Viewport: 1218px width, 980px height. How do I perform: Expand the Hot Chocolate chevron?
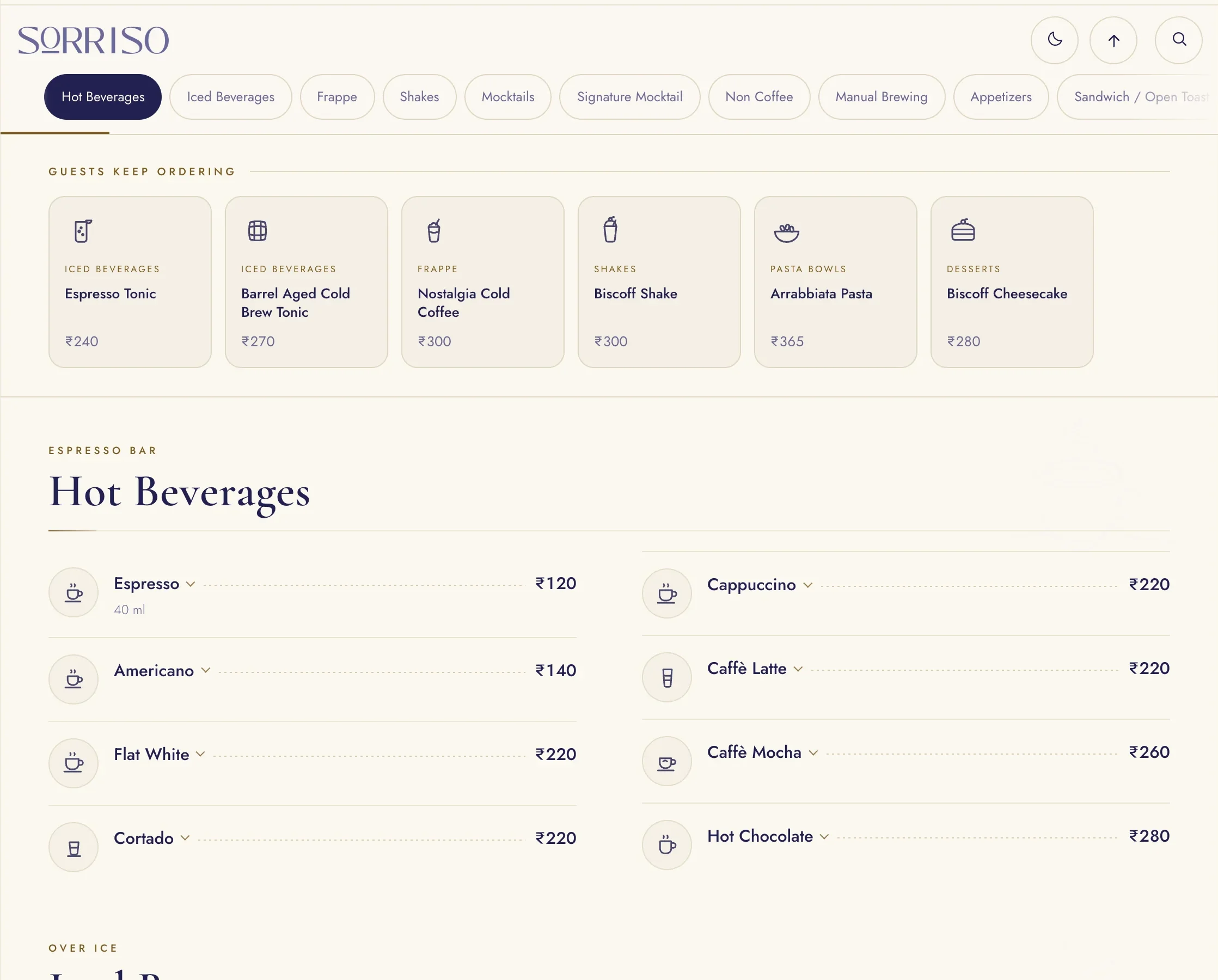tap(824, 836)
